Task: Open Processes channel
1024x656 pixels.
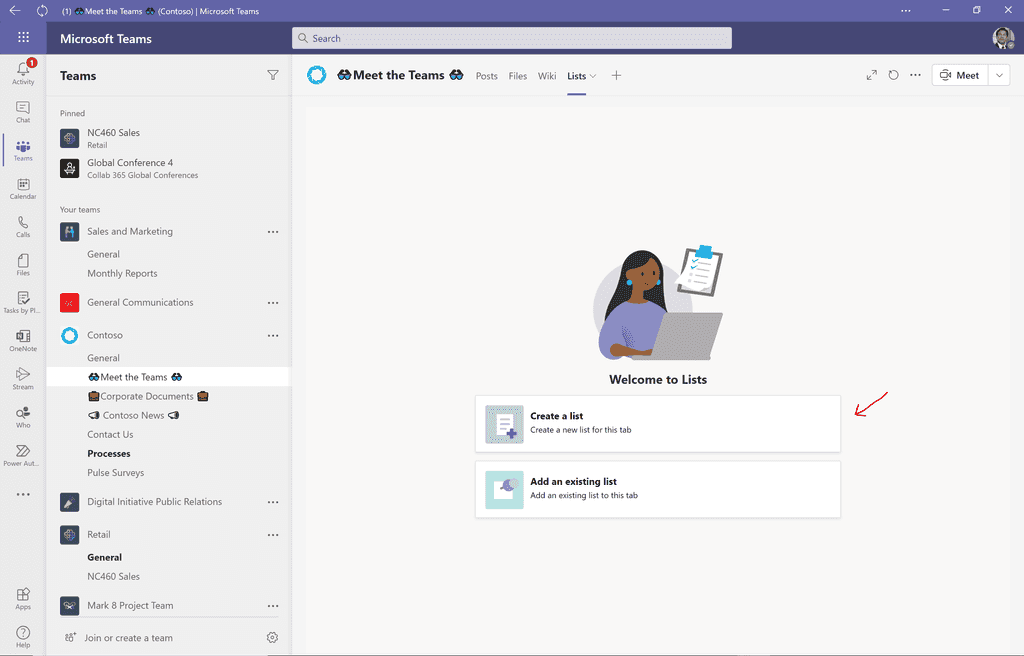Action: pyautogui.click(x=109, y=453)
